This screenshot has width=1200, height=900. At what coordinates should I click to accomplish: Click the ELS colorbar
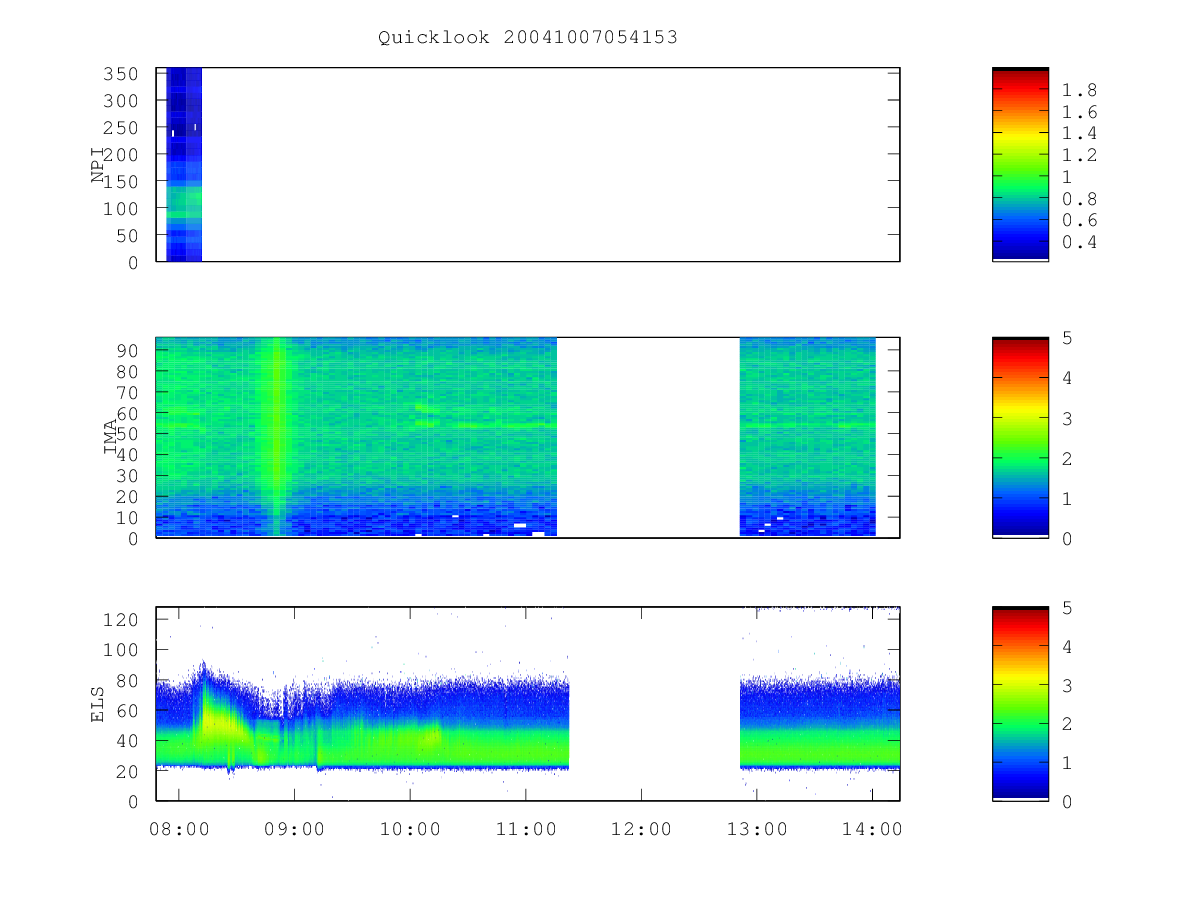click(1020, 704)
